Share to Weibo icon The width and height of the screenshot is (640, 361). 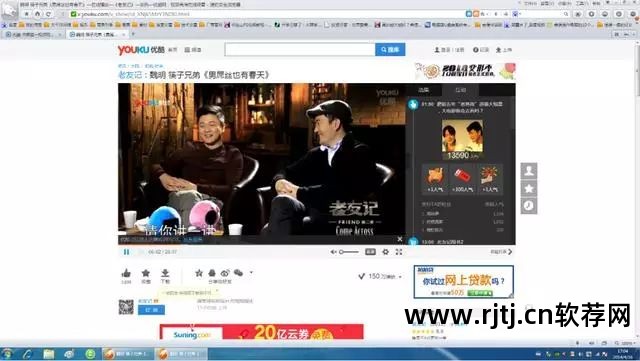(x=225, y=273)
